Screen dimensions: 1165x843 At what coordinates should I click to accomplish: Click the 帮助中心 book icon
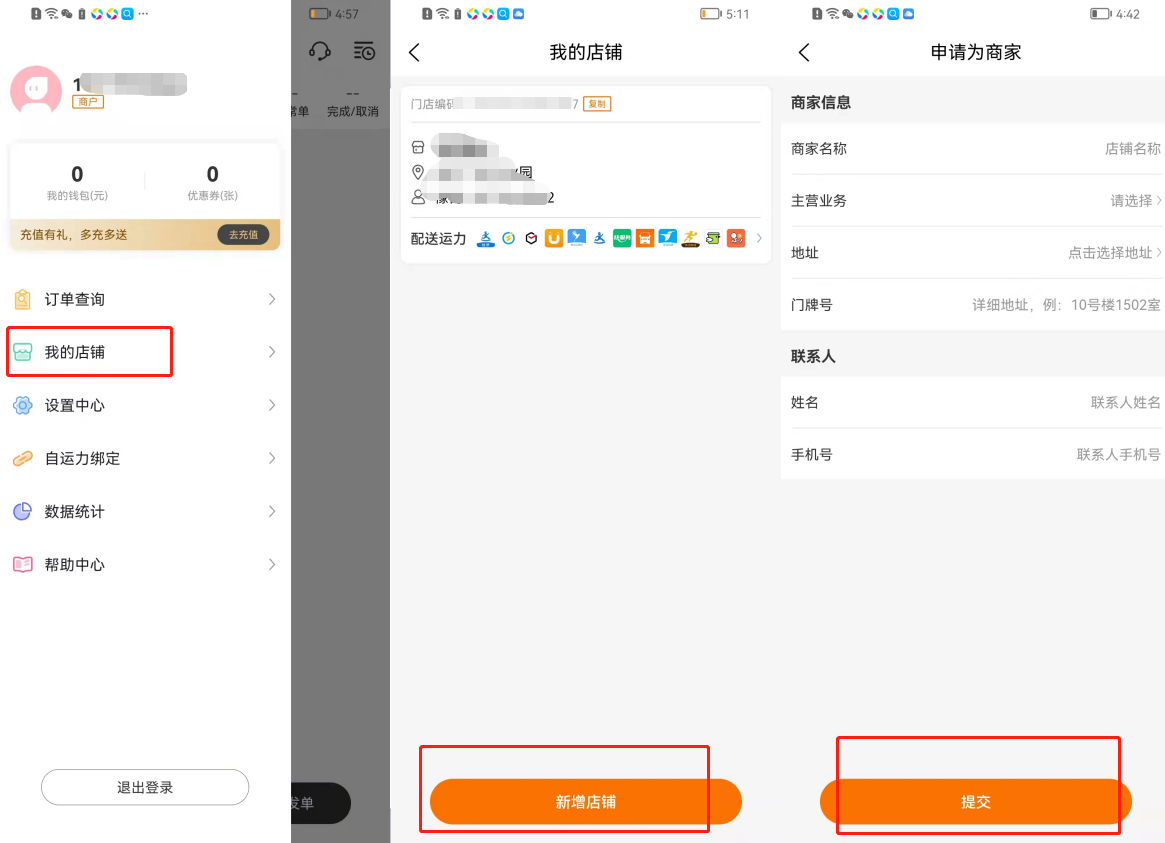point(22,564)
